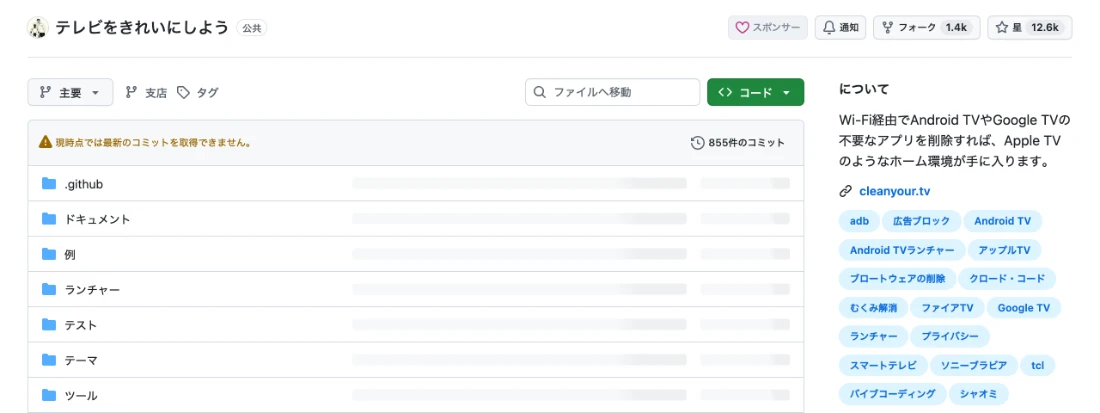Open the 例 folder
This screenshot has height=413, width=1100.
point(69,254)
